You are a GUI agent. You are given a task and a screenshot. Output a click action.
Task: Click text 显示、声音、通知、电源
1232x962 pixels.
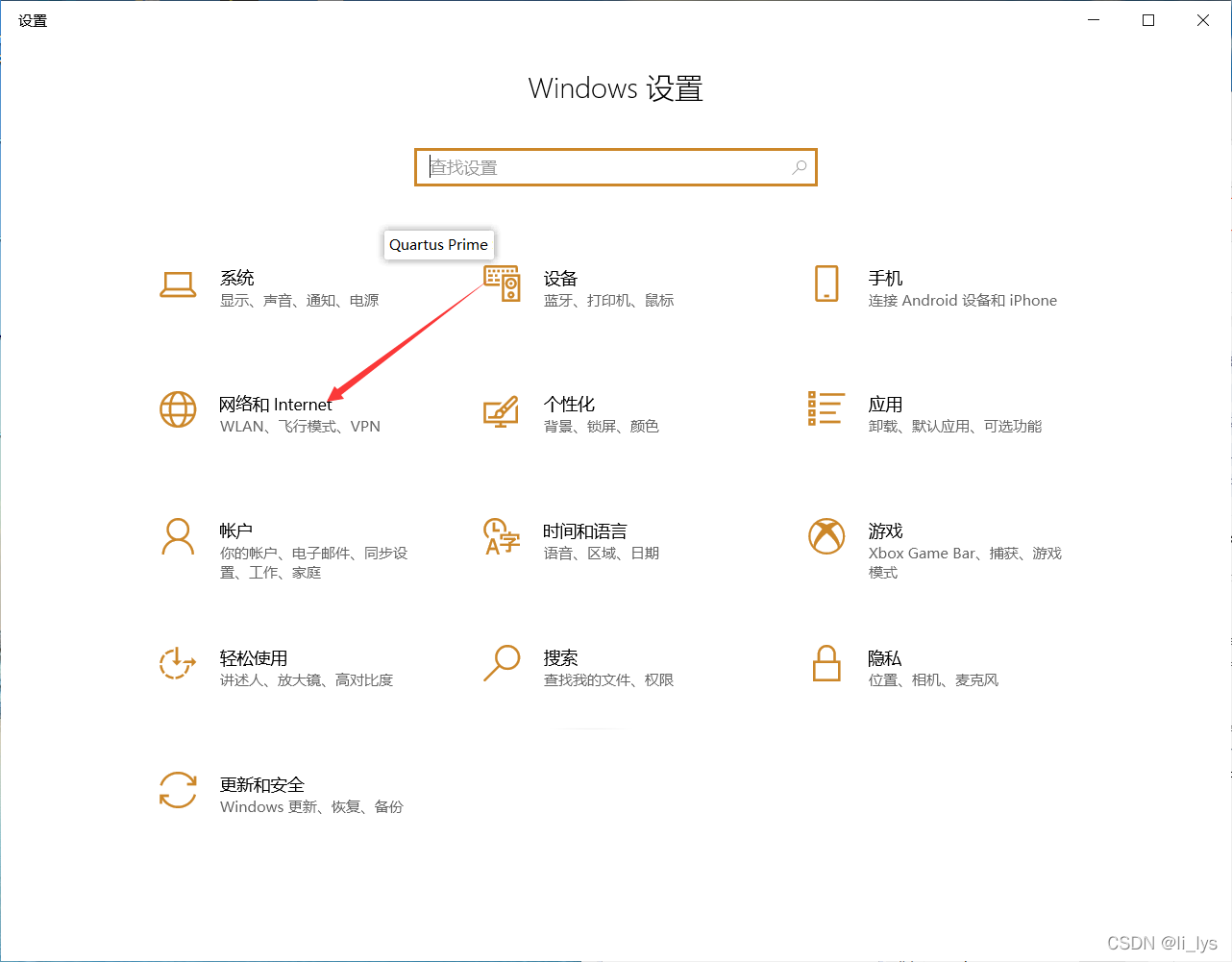[x=300, y=301]
